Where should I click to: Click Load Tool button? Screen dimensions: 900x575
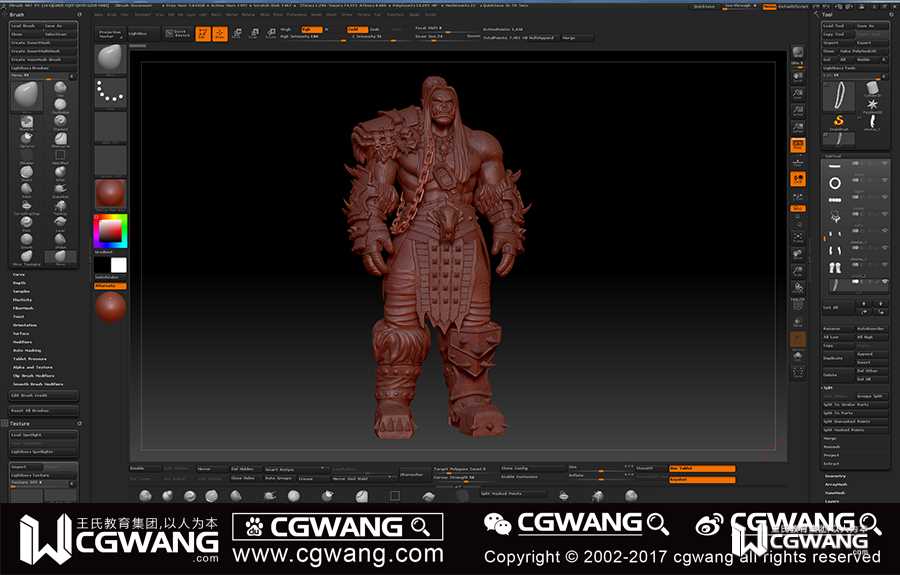click(x=837, y=26)
